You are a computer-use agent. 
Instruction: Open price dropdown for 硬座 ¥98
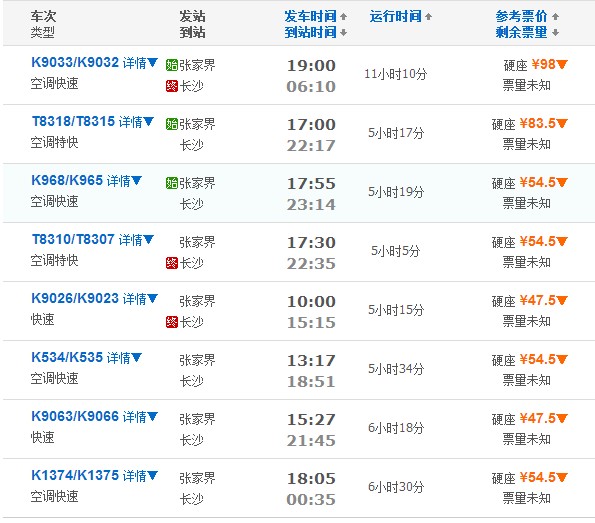click(562, 65)
